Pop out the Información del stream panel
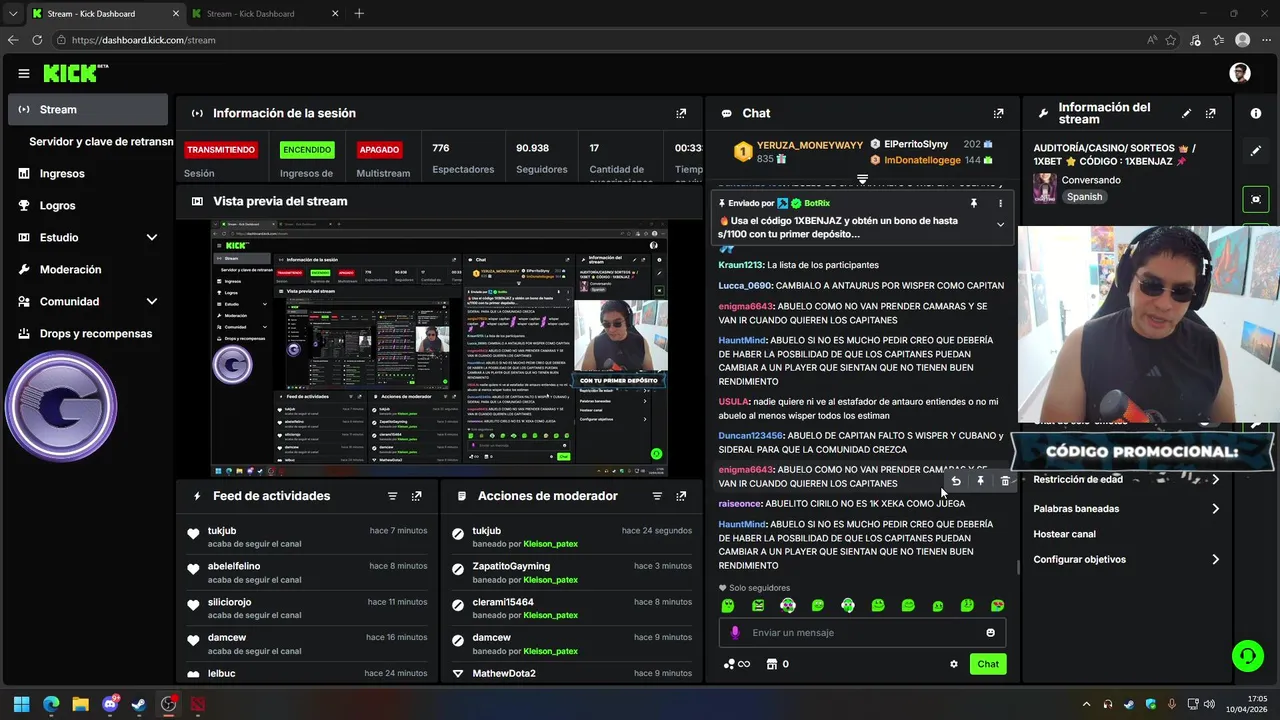Screen dimensions: 1280x720 point(1211,114)
